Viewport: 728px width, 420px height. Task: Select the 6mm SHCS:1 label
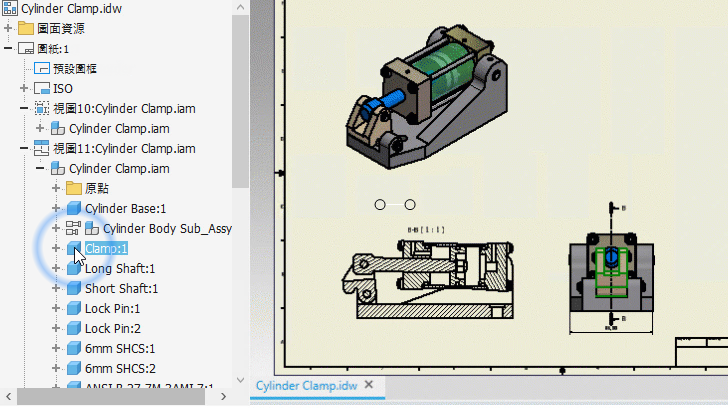tap(120, 349)
